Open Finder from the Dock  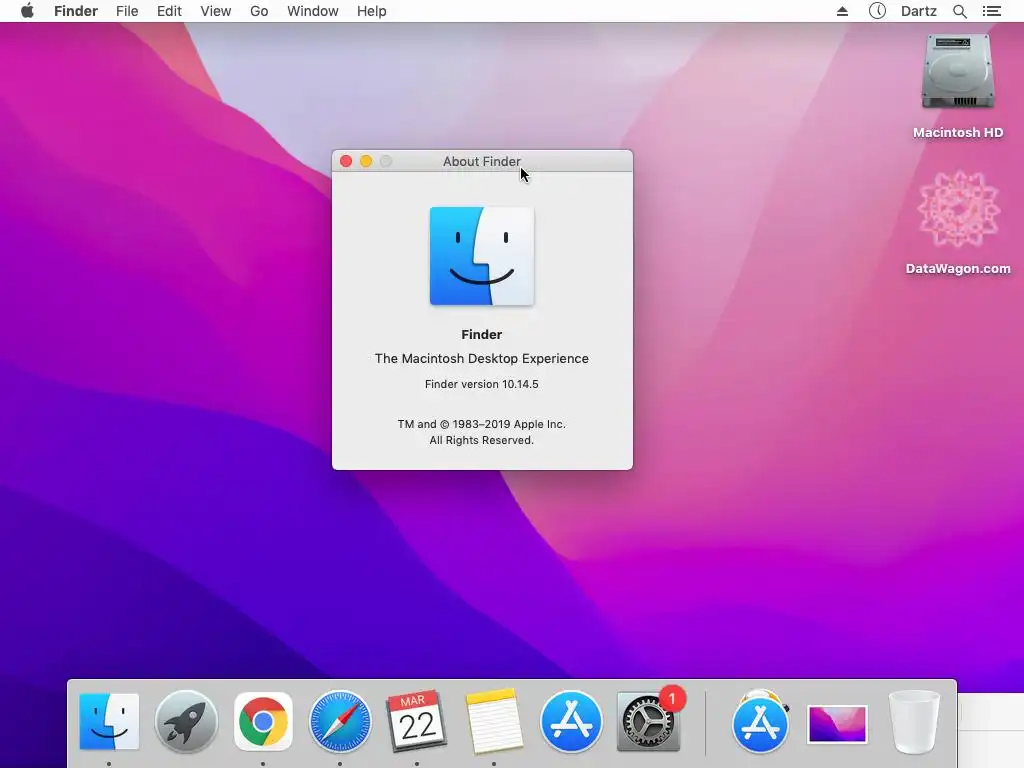(109, 722)
